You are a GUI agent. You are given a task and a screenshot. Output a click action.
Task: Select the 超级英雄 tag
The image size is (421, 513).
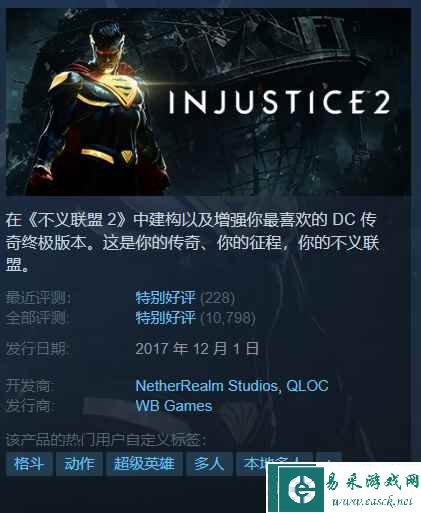pyautogui.click(x=144, y=464)
